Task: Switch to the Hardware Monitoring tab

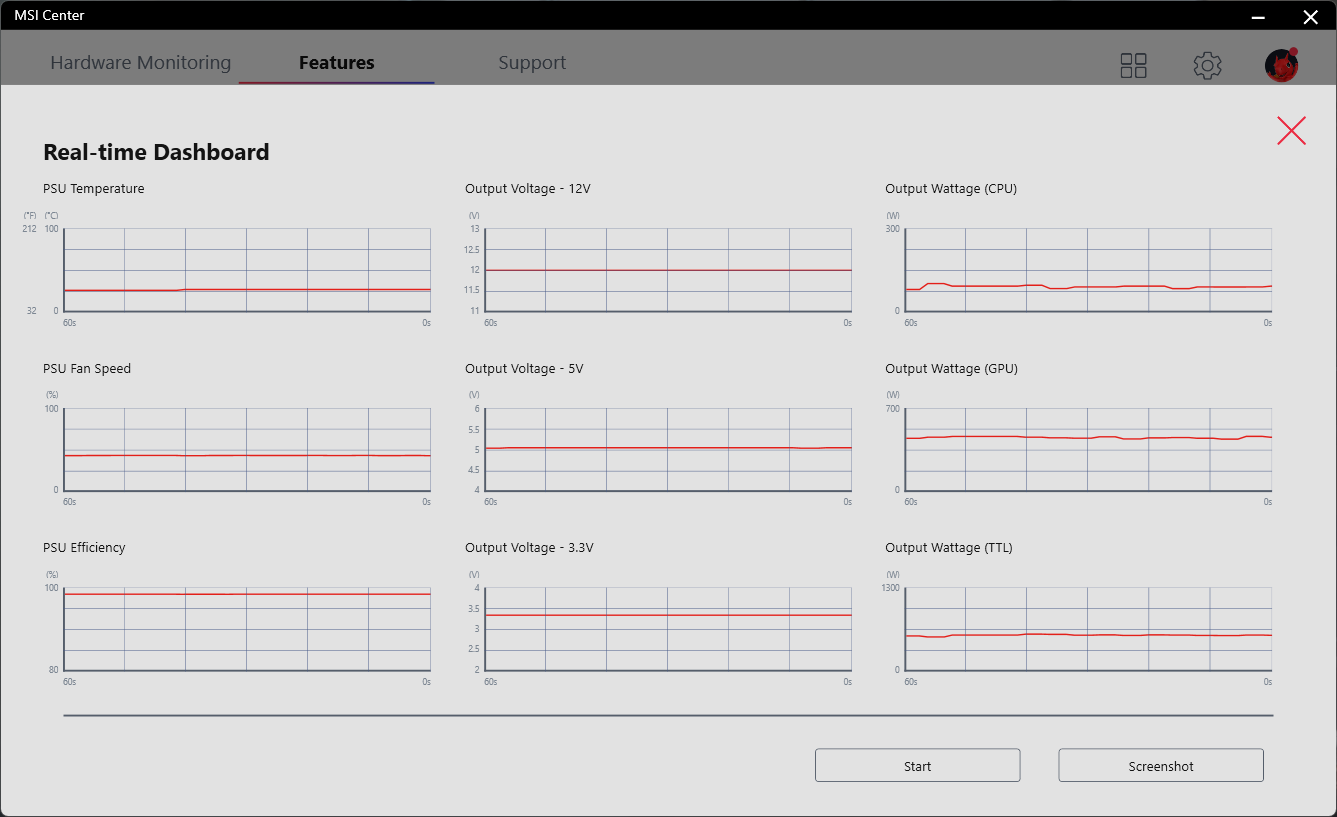Action: [x=140, y=63]
